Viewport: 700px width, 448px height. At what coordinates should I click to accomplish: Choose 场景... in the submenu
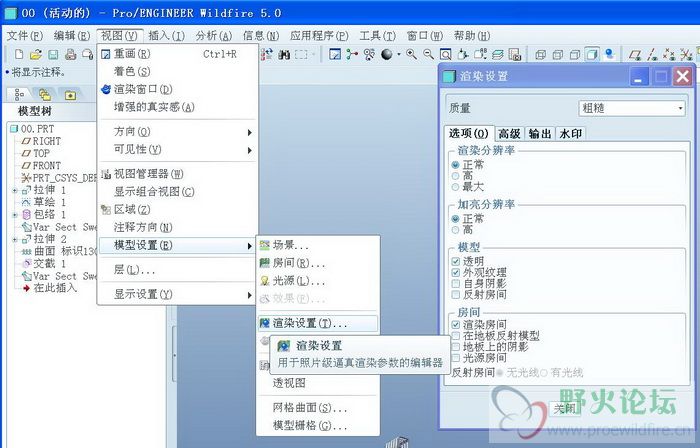coord(318,245)
